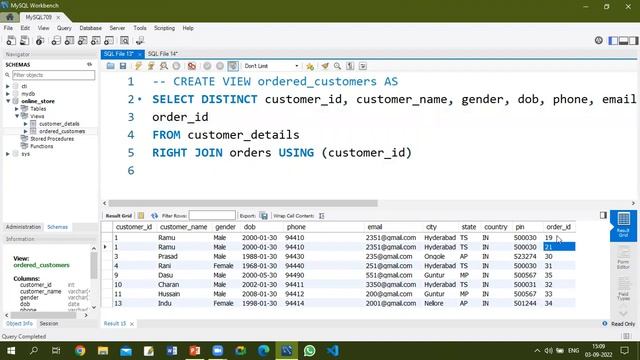Open a script file in the editor

click(x=111, y=66)
